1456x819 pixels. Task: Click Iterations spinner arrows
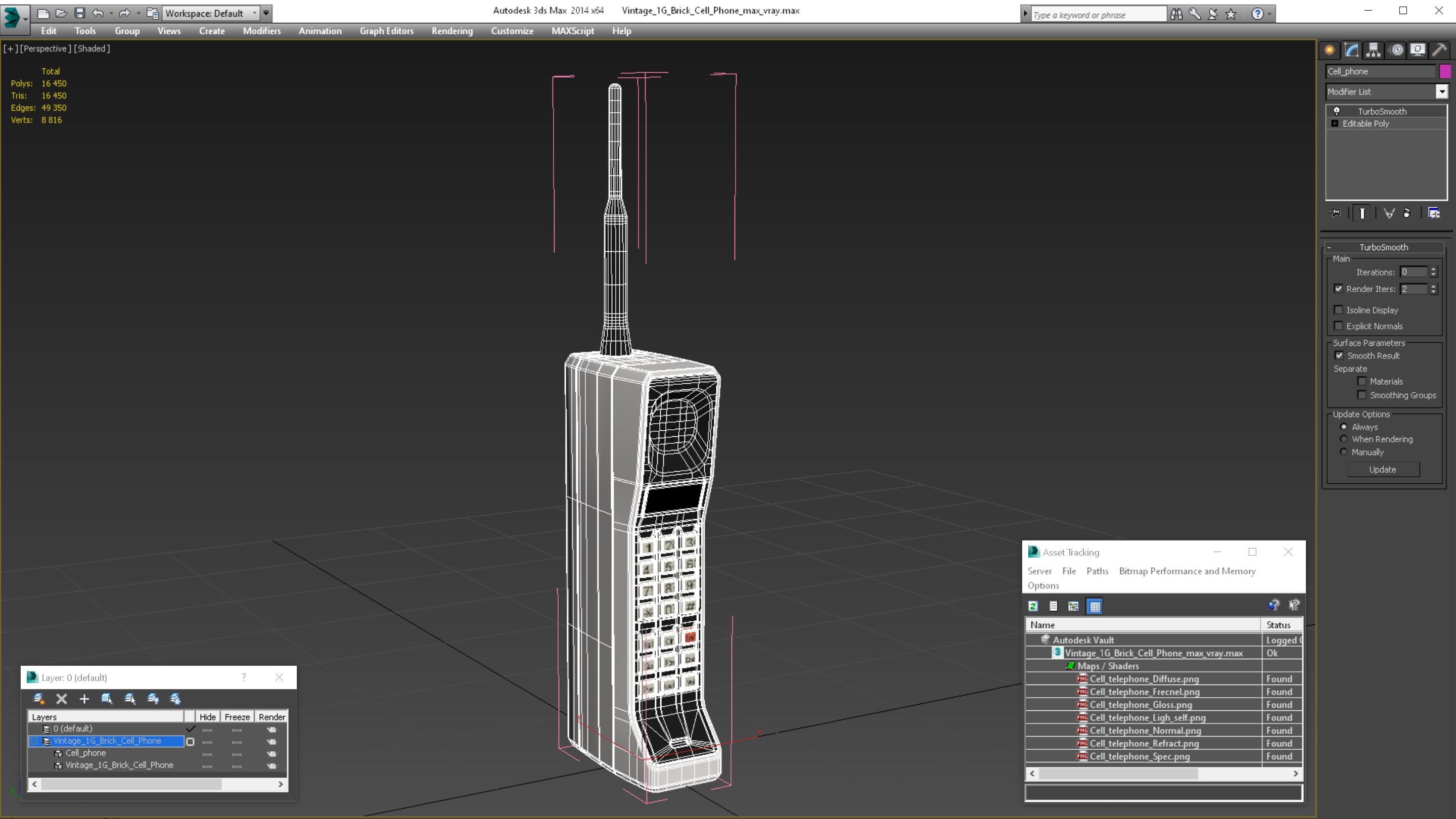pos(1433,272)
